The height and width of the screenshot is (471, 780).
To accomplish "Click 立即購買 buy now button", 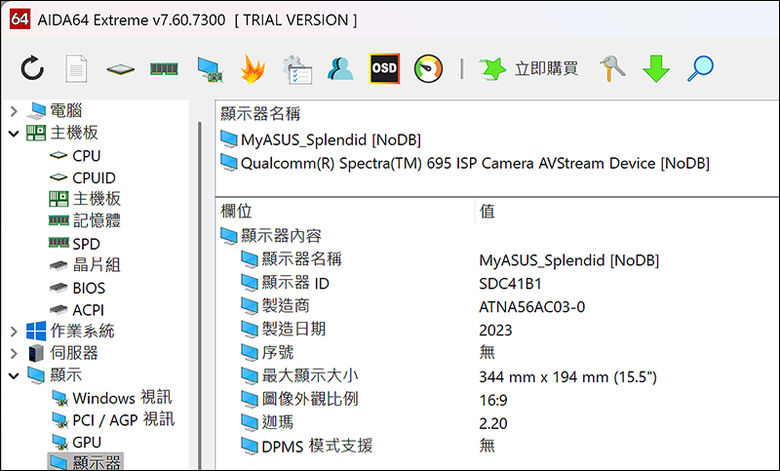I will pyautogui.click(x=546, y=69).
